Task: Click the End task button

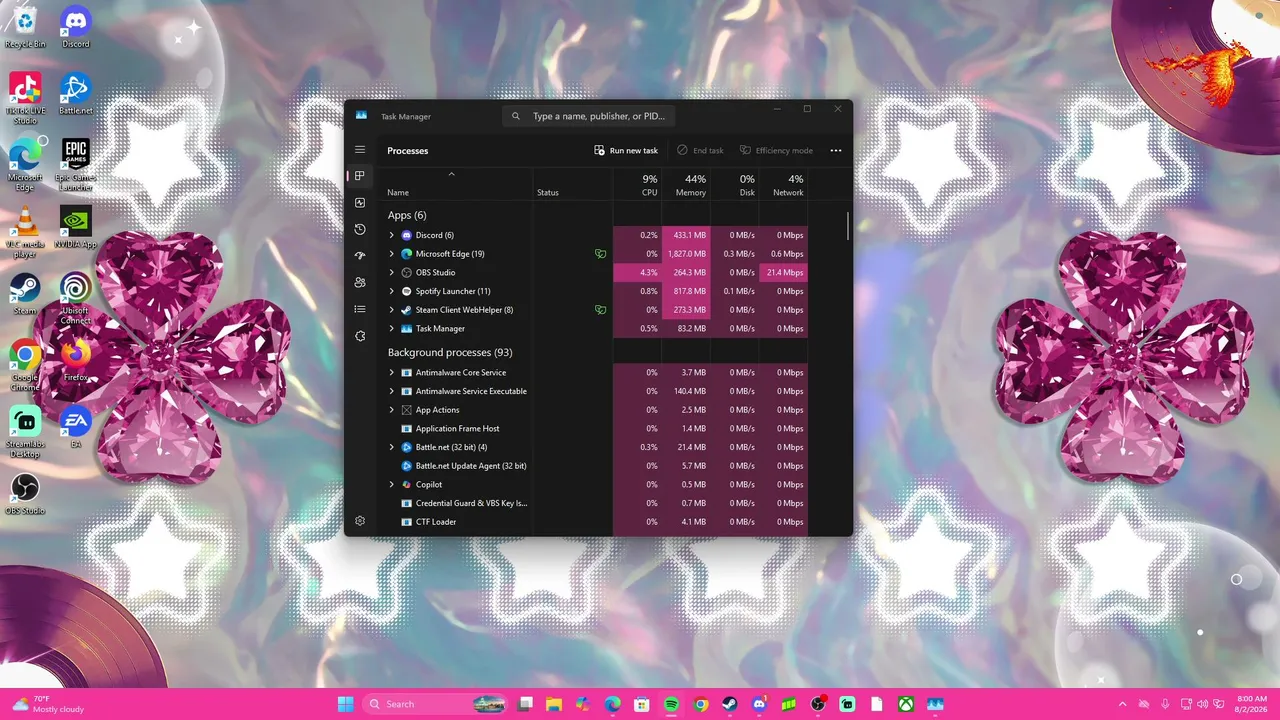Action: [700, 151]
